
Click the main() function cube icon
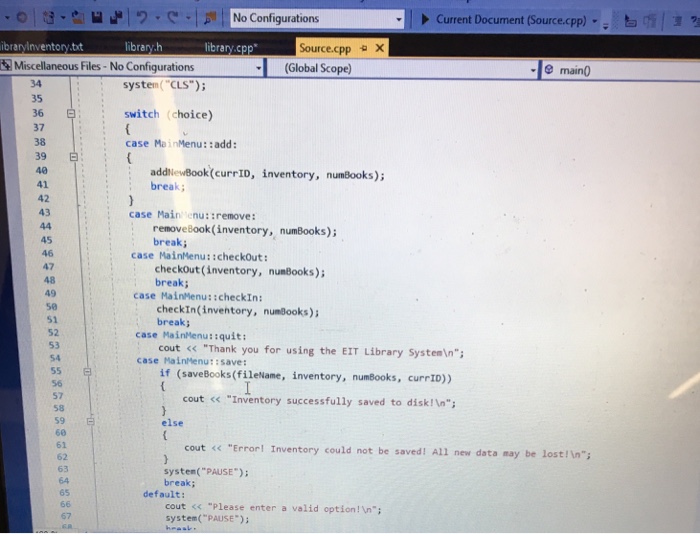point(549,70)
